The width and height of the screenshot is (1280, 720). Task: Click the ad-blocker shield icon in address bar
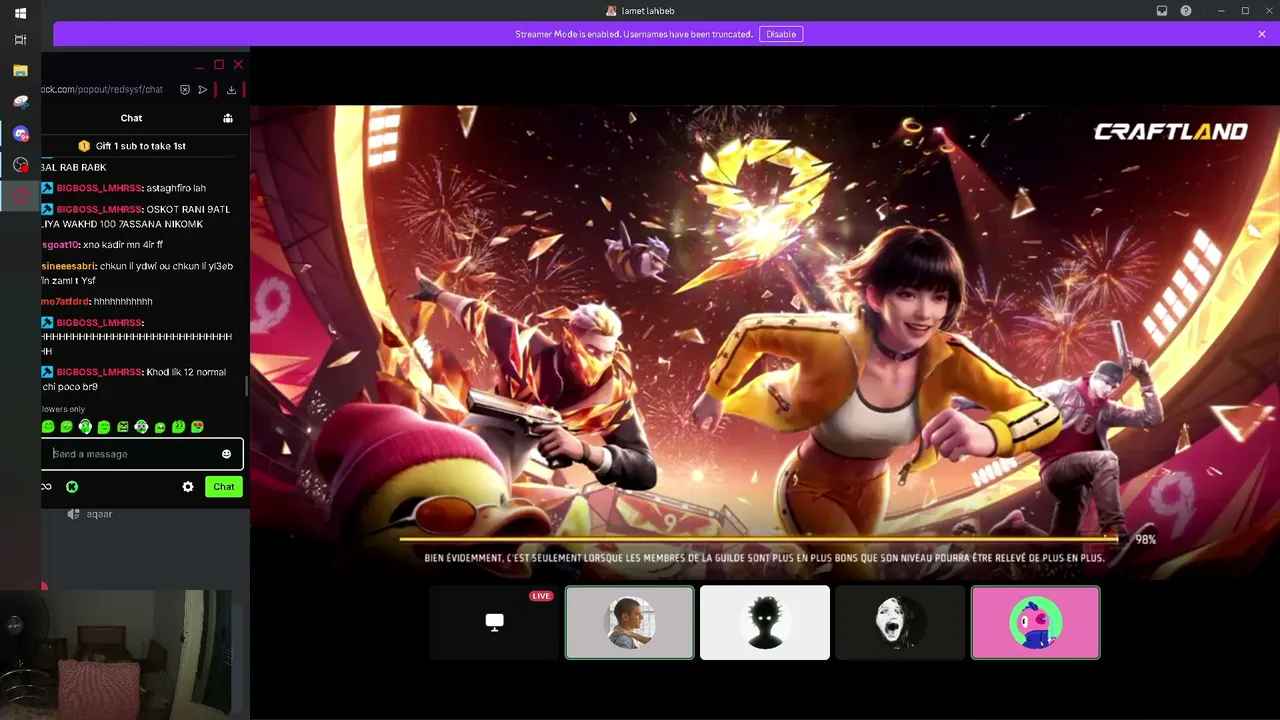(185, 90)
